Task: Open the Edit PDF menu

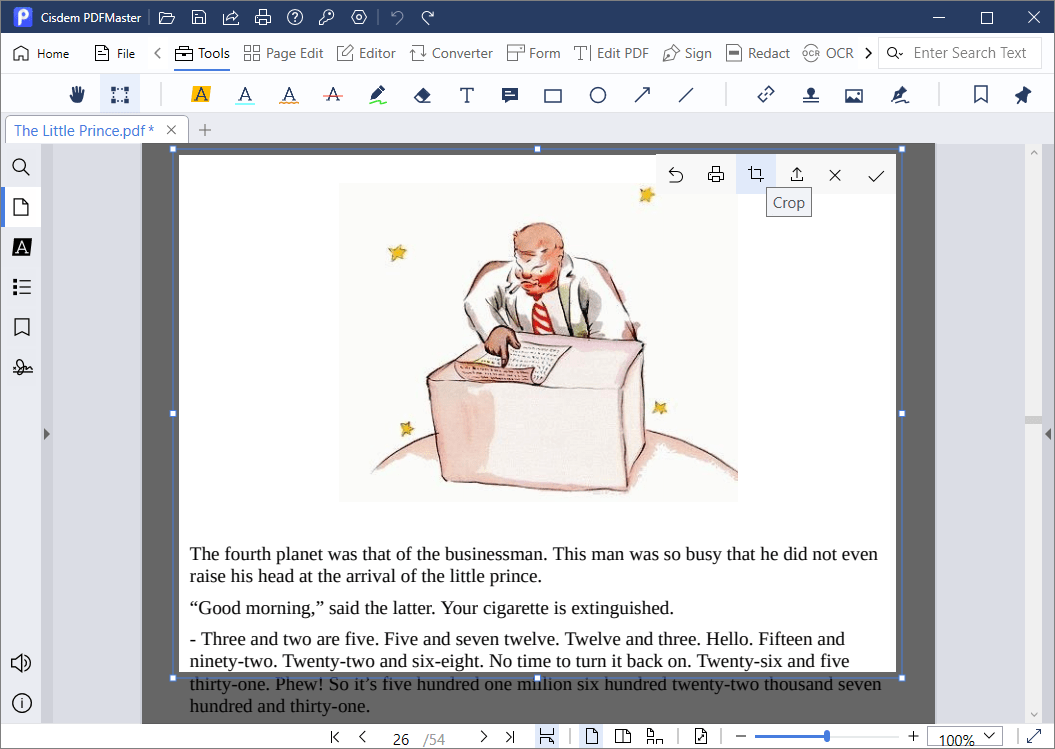Action: point(611,53)
